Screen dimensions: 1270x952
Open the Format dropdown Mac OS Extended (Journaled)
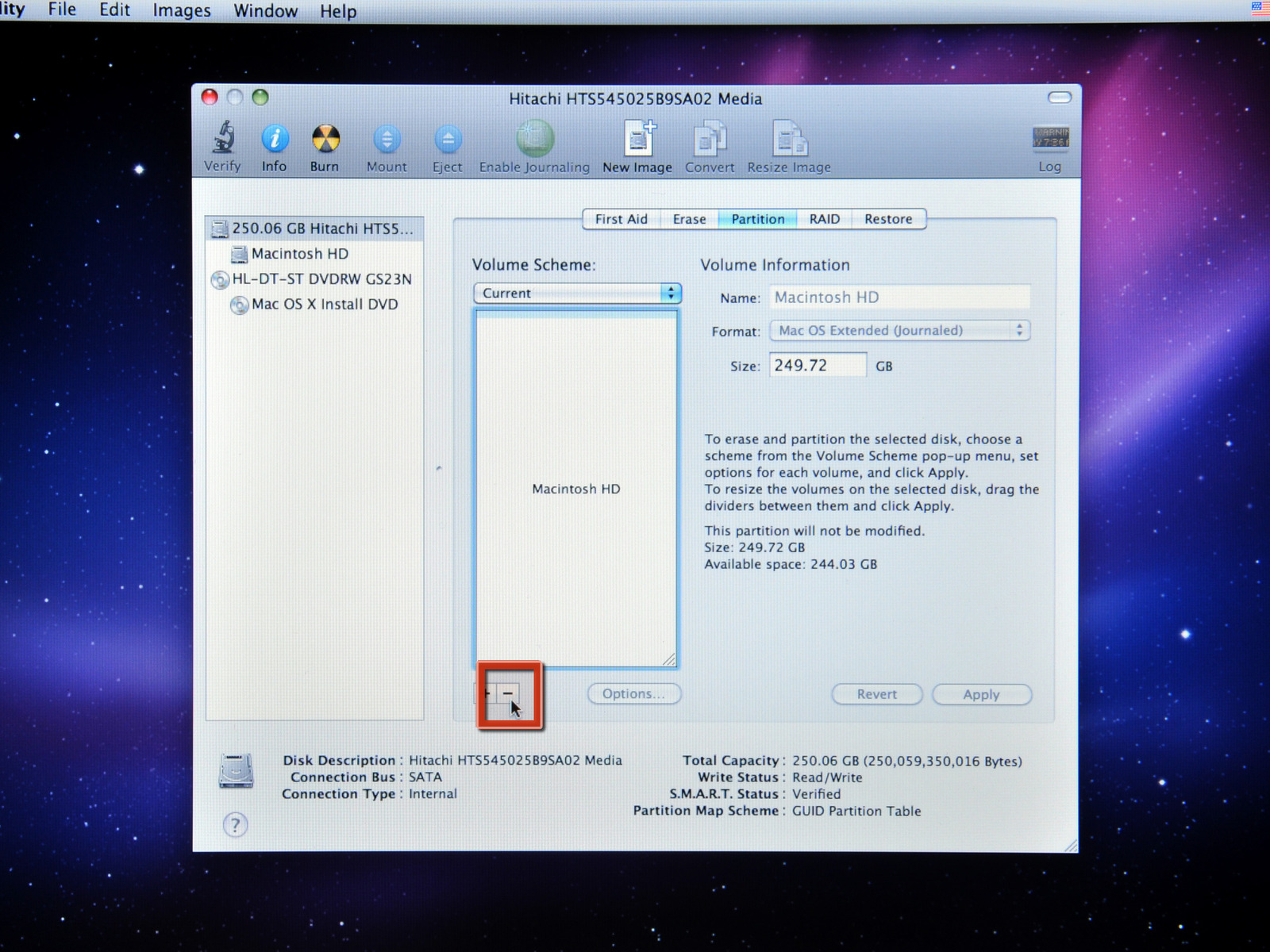point(900,331)
